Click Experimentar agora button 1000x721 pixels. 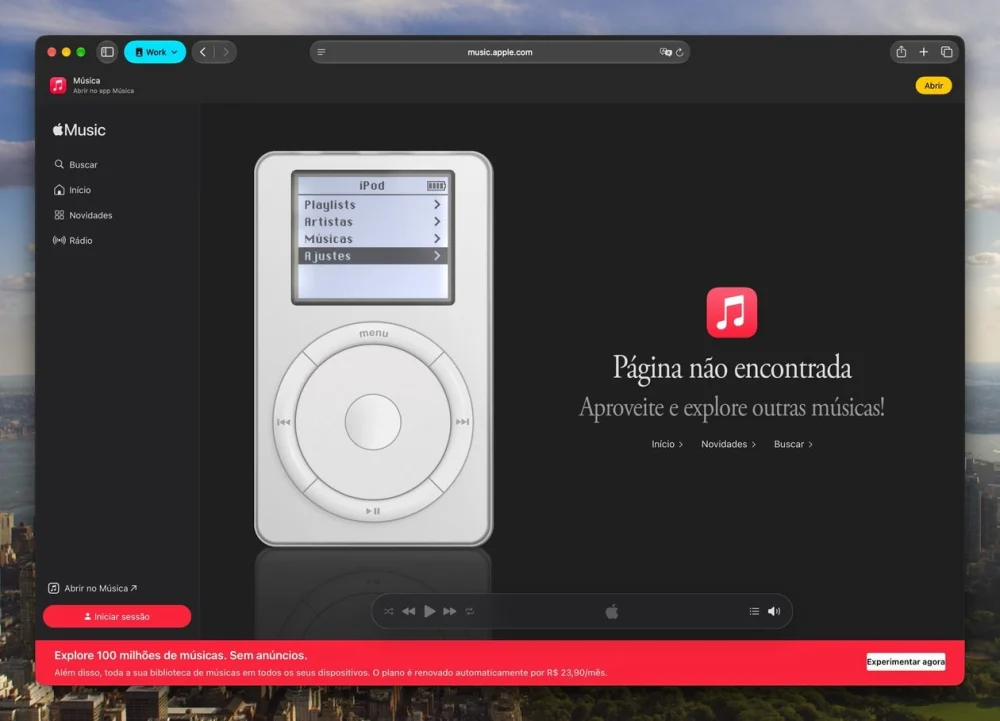[x=906, y=662]
